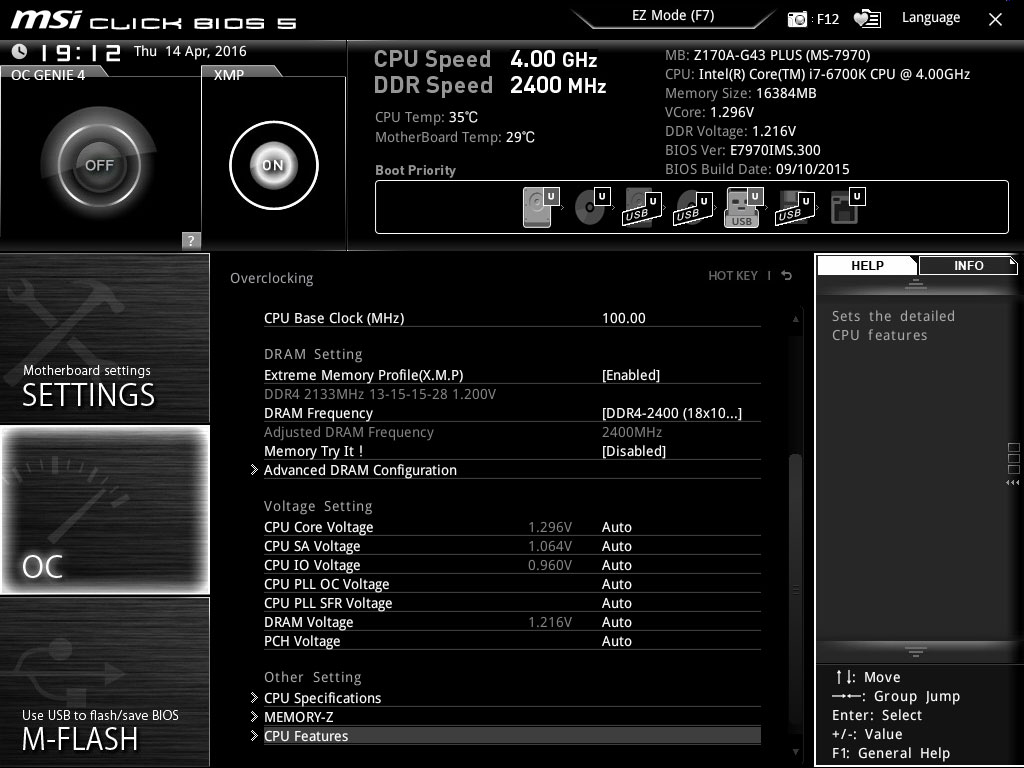Click the clock icon beside the time
Screen dimensions: 1024x768
coord(20,51)
